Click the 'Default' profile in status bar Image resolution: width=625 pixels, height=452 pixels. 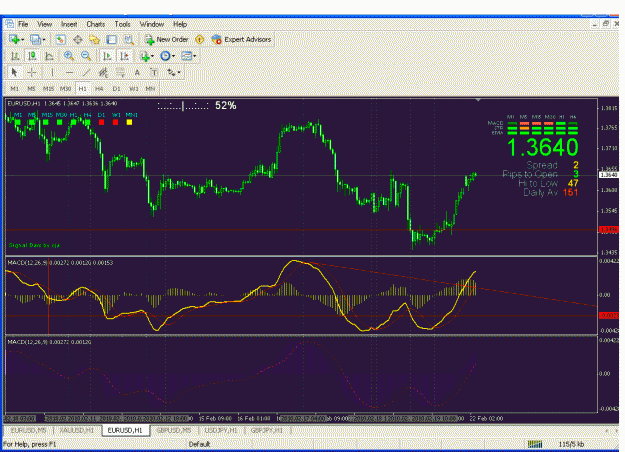tap(199, 444)
